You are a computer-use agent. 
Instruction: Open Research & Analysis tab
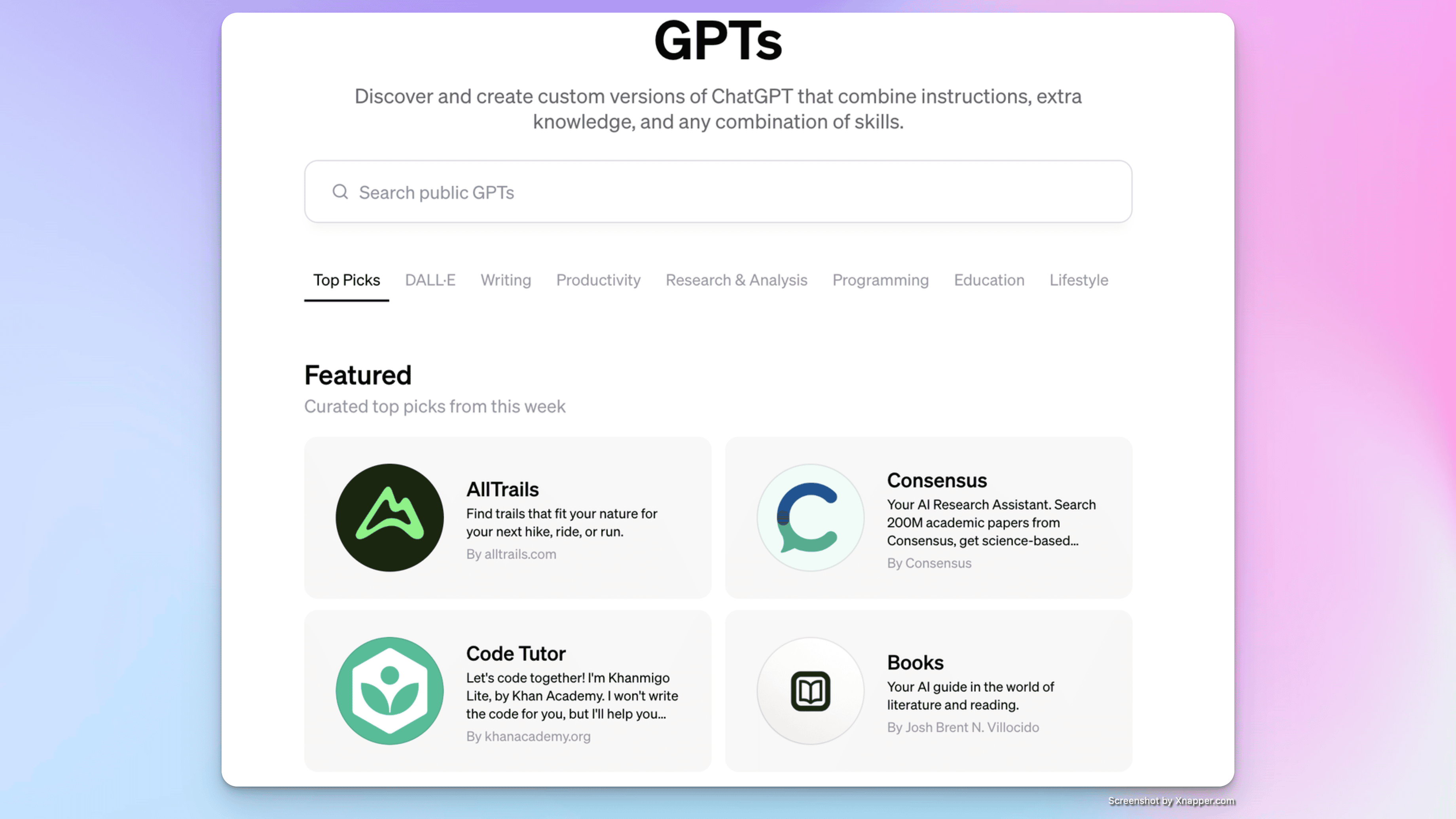736,280
